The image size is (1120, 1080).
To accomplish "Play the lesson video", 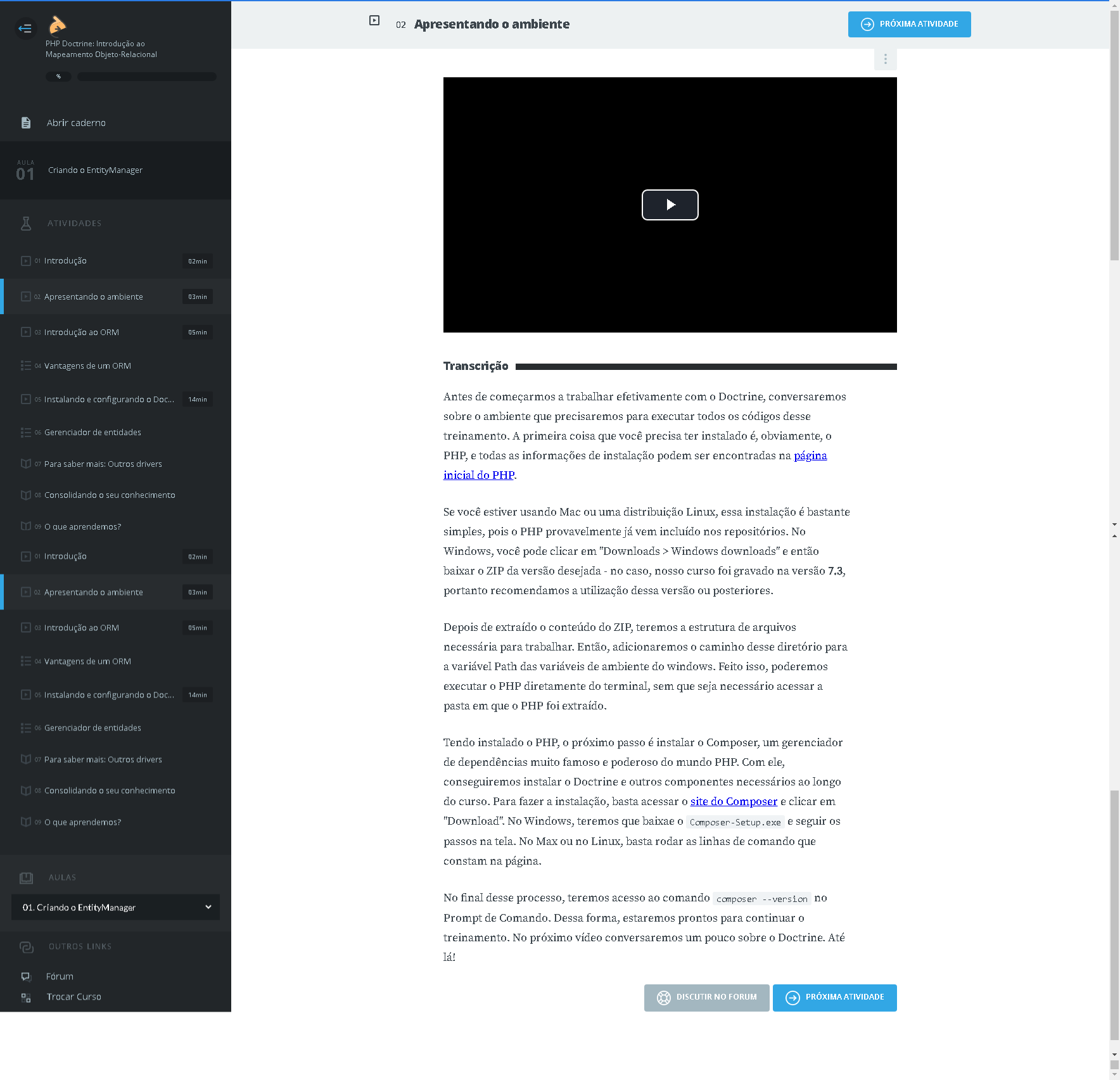I will [670, 205].
